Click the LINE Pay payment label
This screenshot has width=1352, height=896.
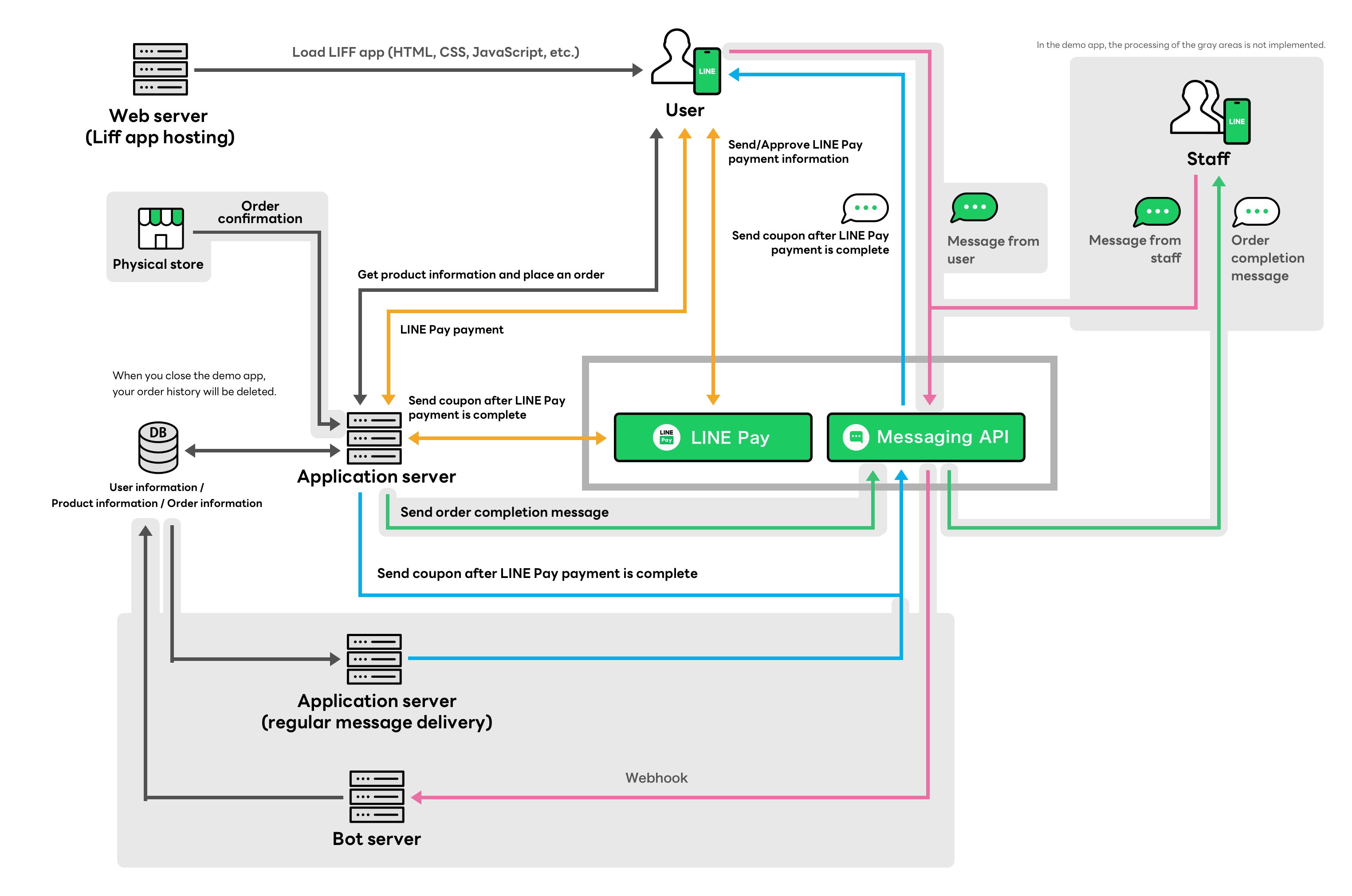(452, 330)
